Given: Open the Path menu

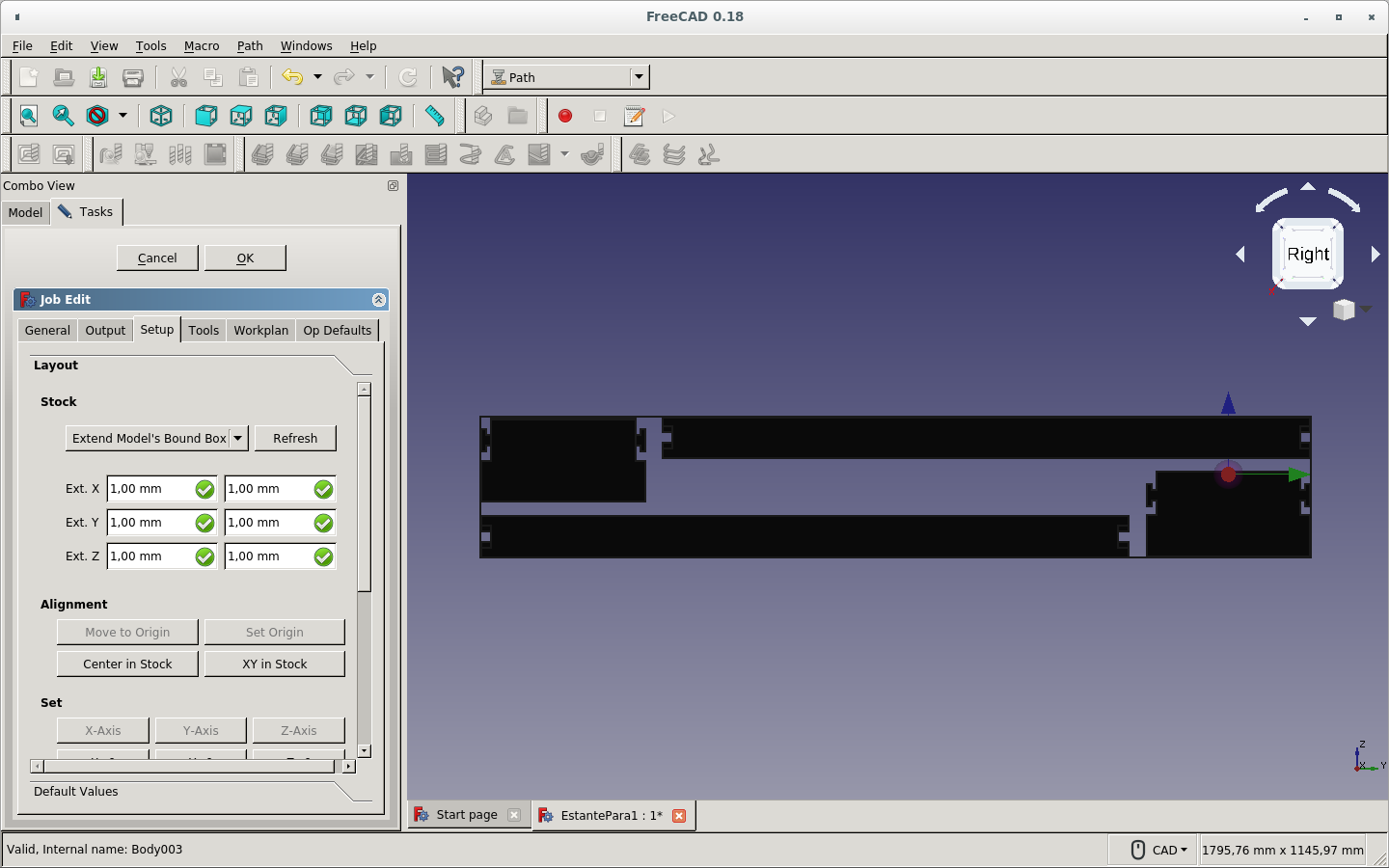Looking at the screenshot, I should coord(250,45).
